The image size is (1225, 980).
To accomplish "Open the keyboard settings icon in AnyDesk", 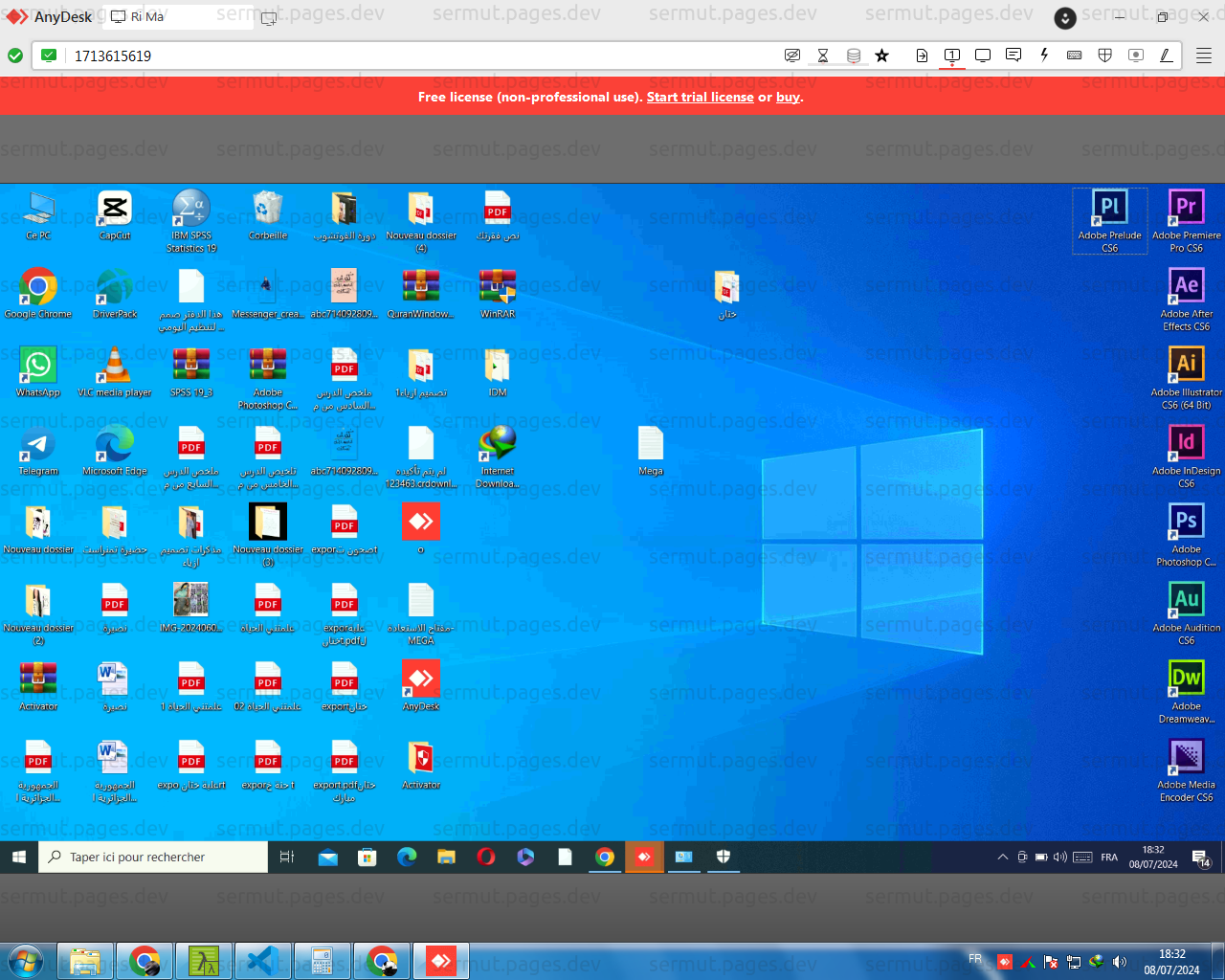I will click(x=1074, y=56).
